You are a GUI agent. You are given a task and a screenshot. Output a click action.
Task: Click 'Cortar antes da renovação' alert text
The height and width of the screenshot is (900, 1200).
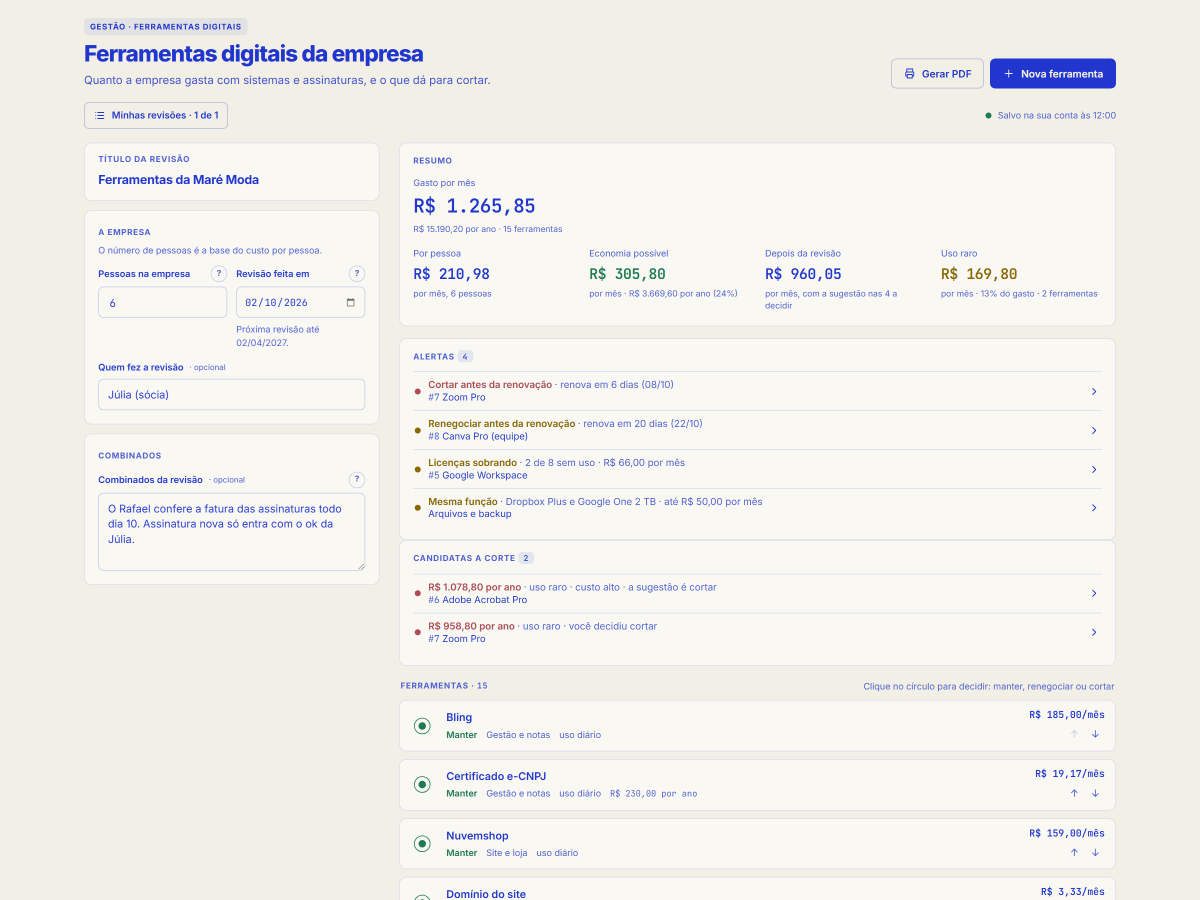[490, 384]
